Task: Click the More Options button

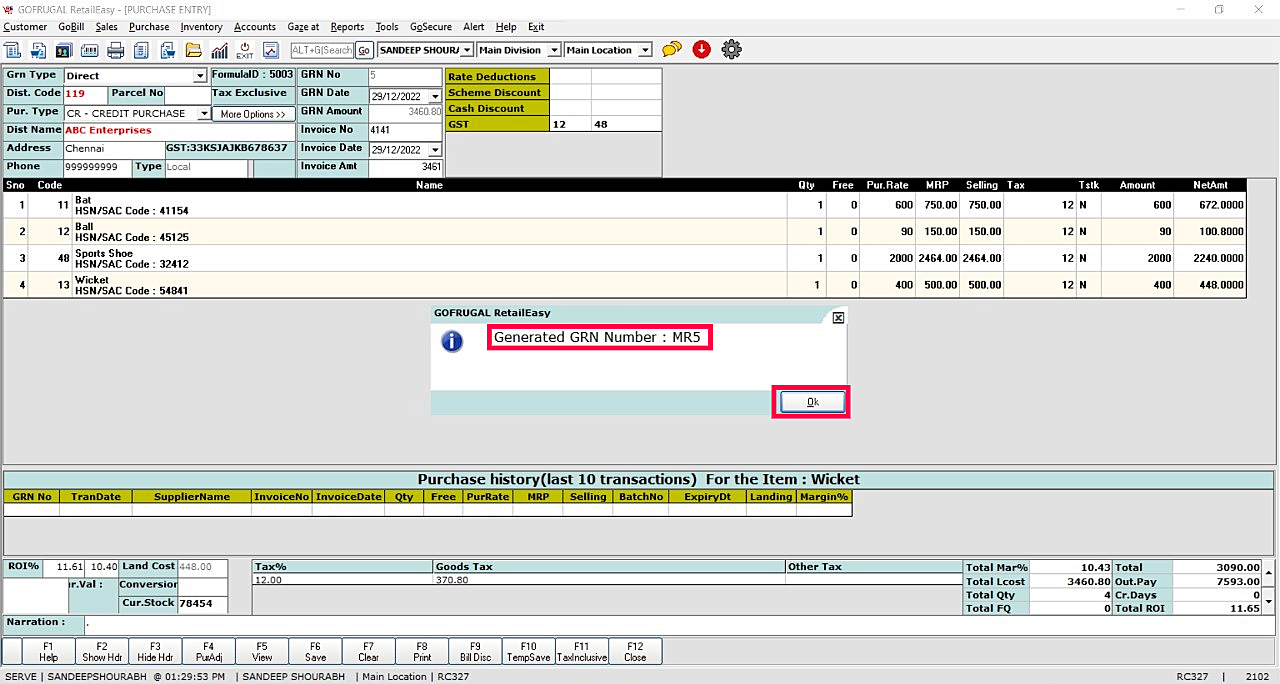Action: point(253,114)
